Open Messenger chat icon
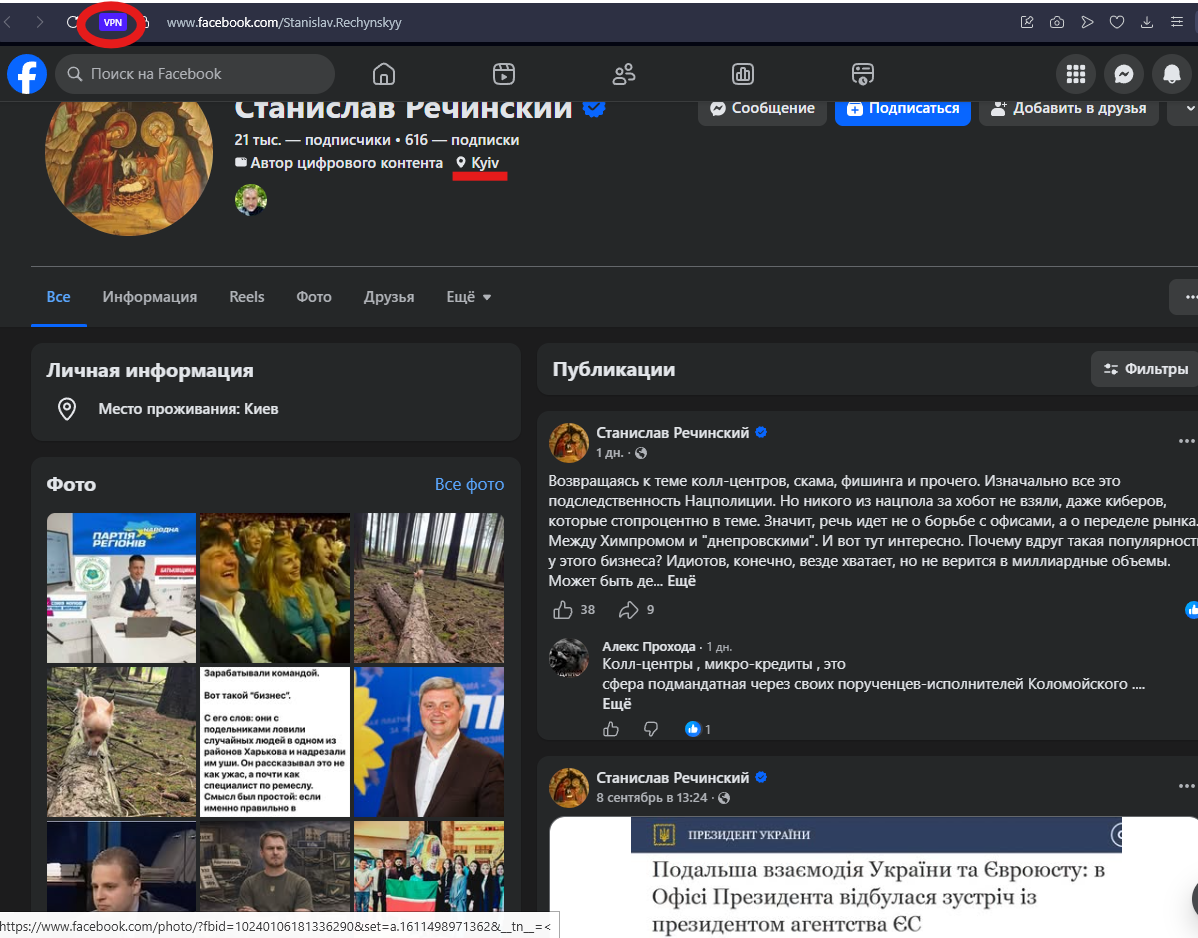 point(1123,74)
